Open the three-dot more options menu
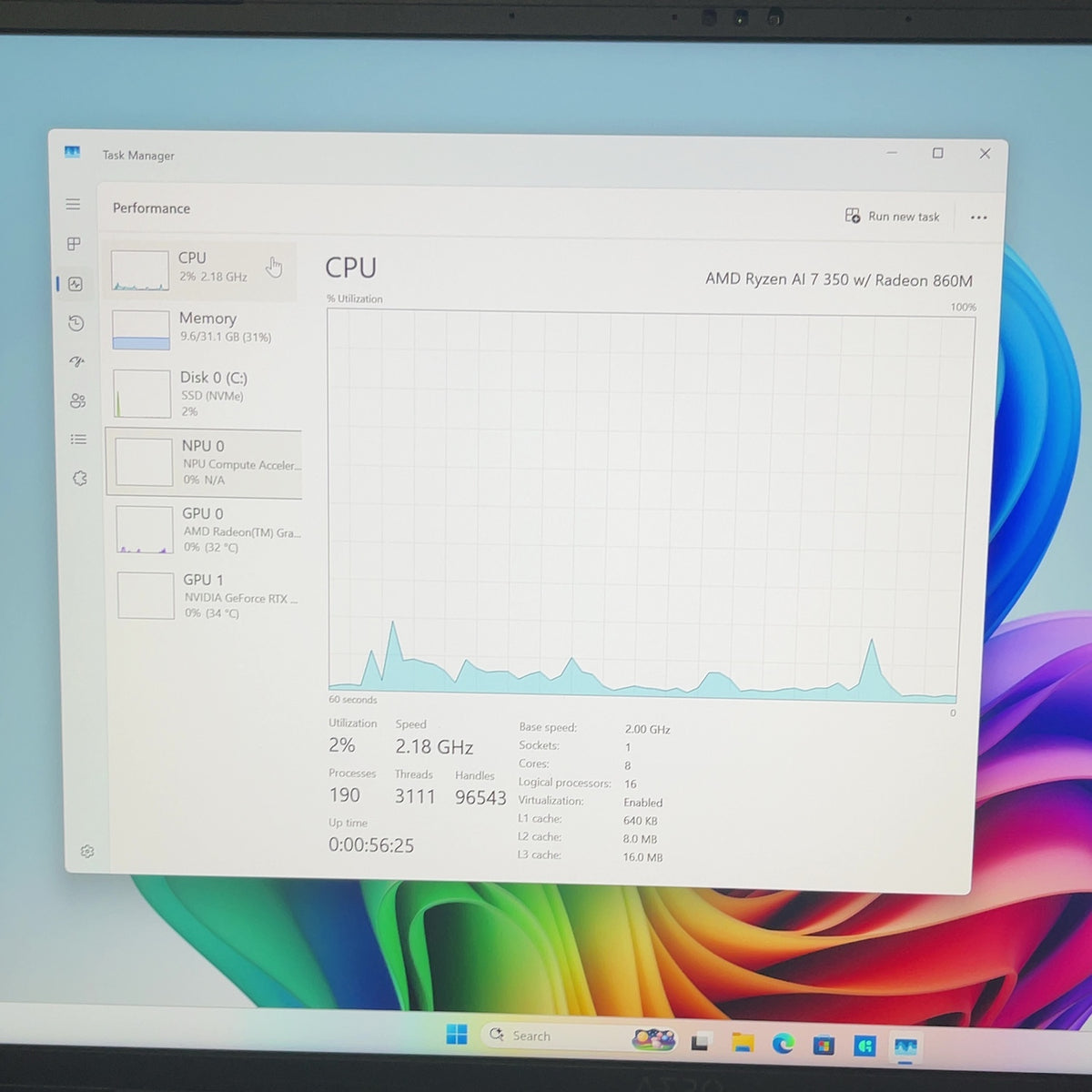1092x1092 pixels. click(979, 217)
